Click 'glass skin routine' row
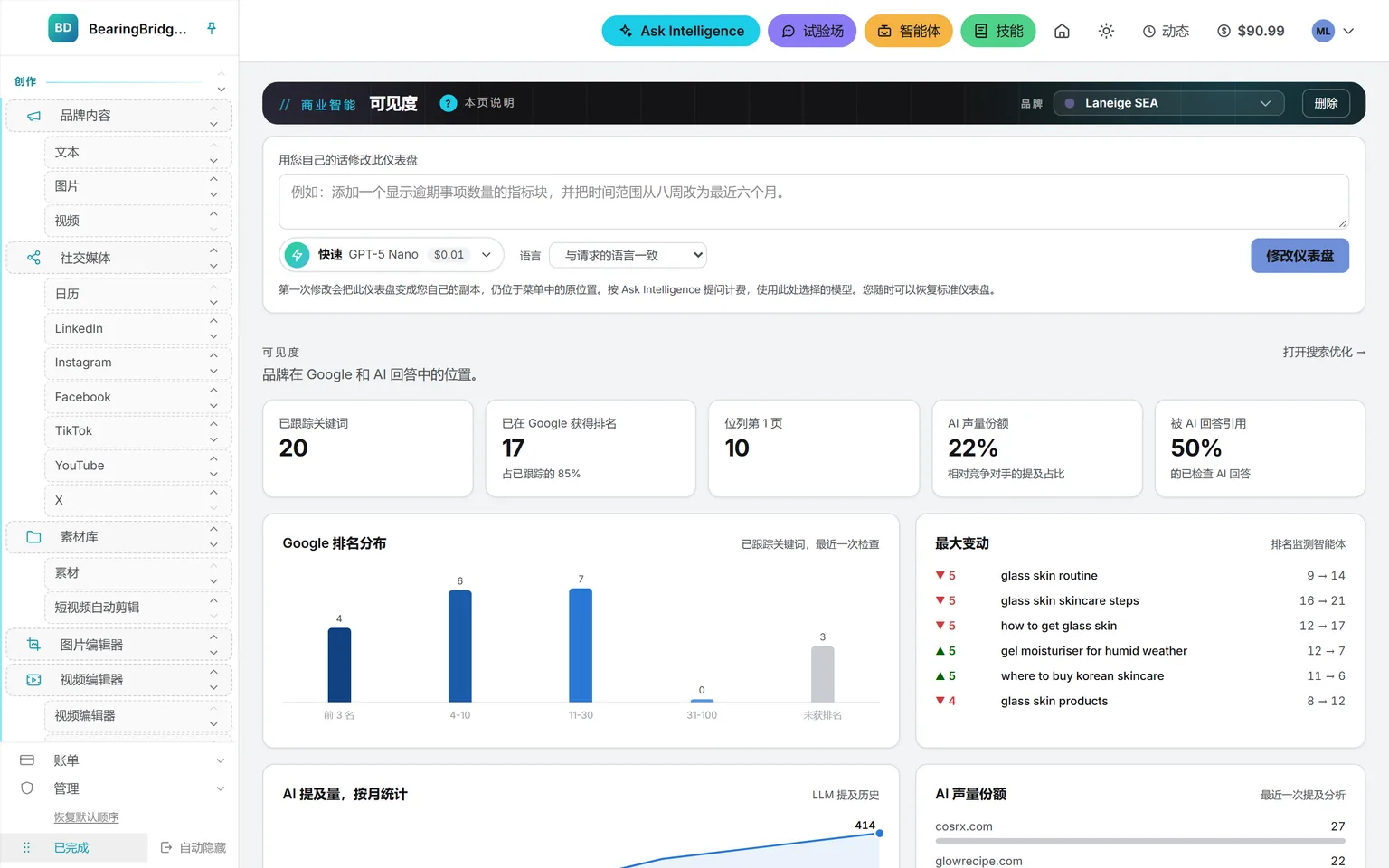 pyautogui.click(x=1140, y=576)
